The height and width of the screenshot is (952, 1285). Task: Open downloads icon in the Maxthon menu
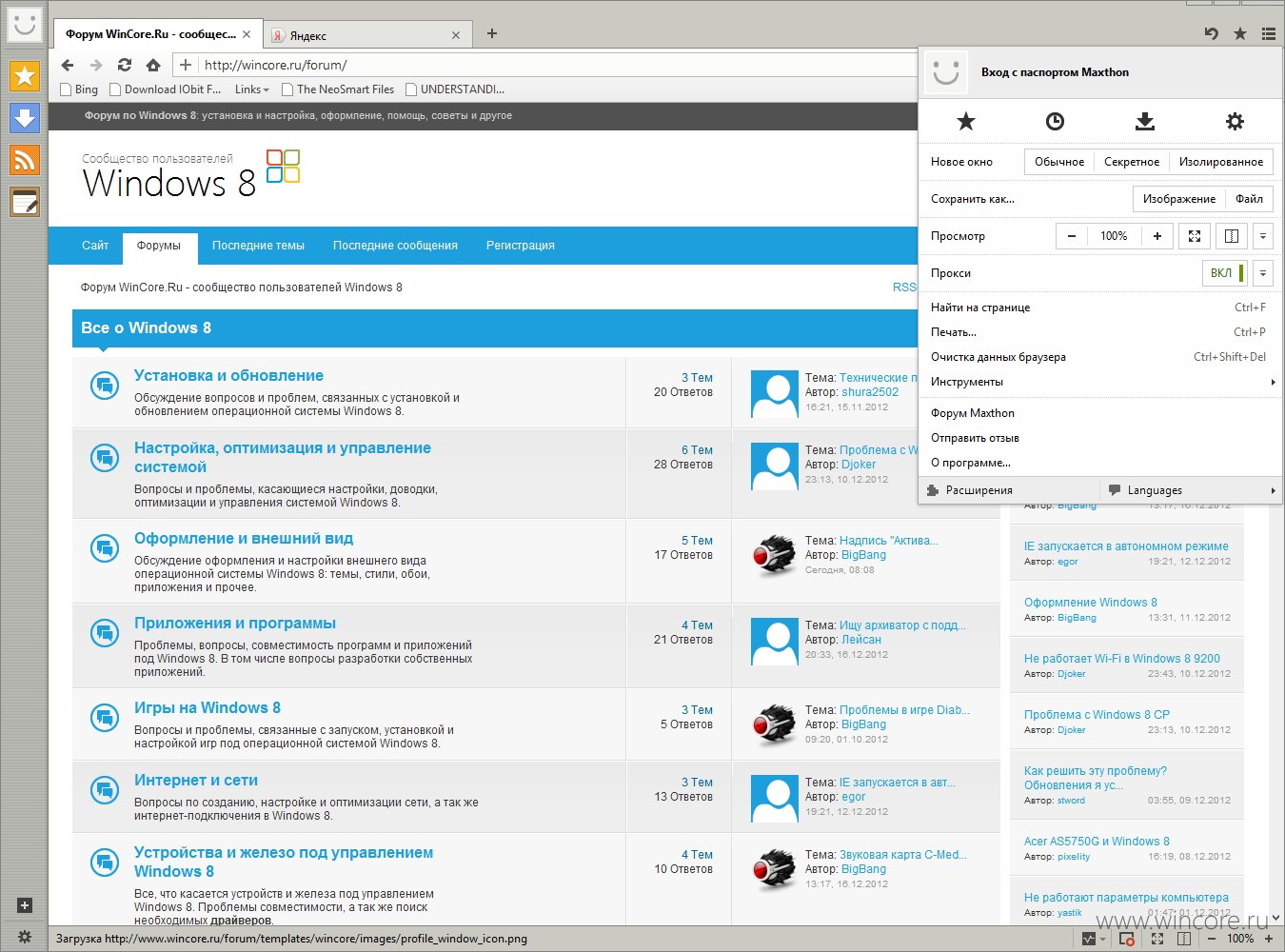pyautogui.click(x=1145, y=121)
